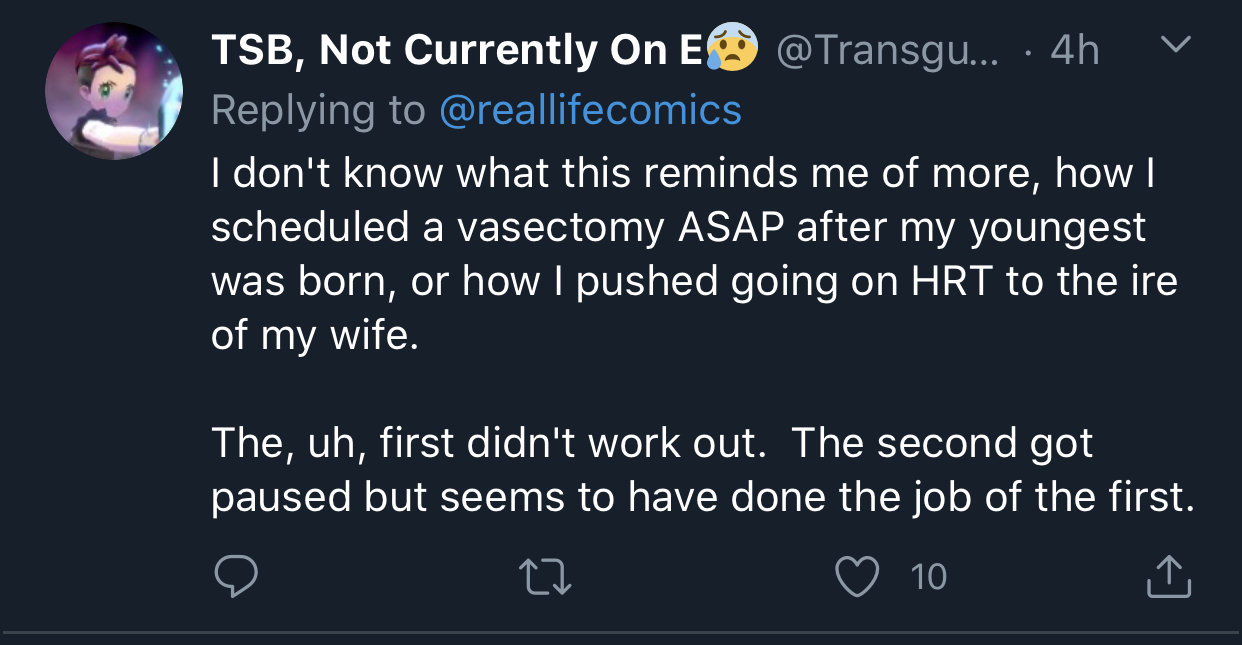Screen dimensions: 1242x645
Task: Click the line beginning 'was born, or how'
Action: click(694, 281)
